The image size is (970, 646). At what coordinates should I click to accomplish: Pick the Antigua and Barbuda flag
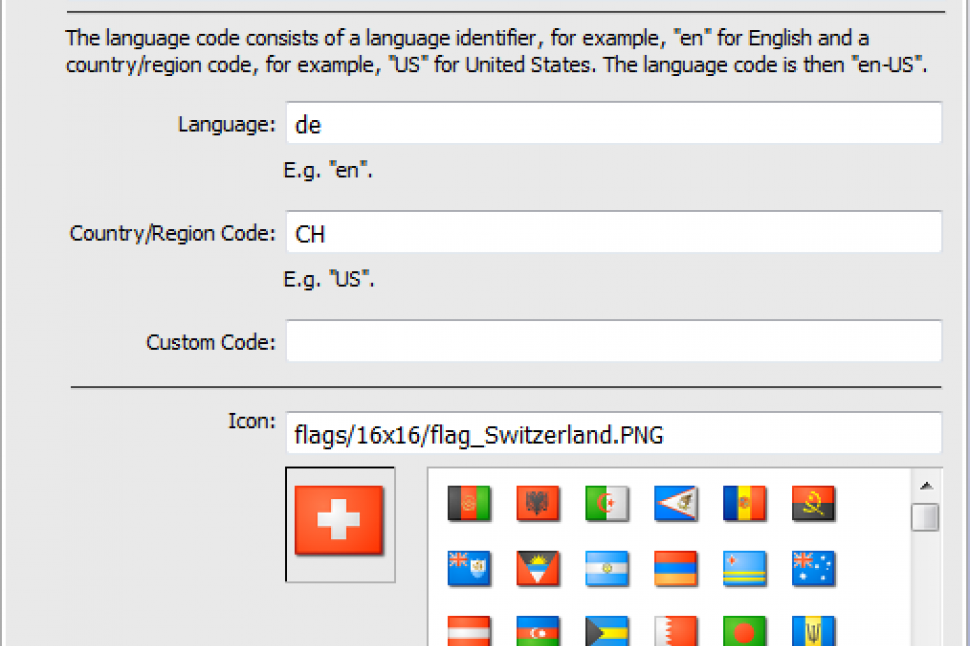[x=538, y=568]
